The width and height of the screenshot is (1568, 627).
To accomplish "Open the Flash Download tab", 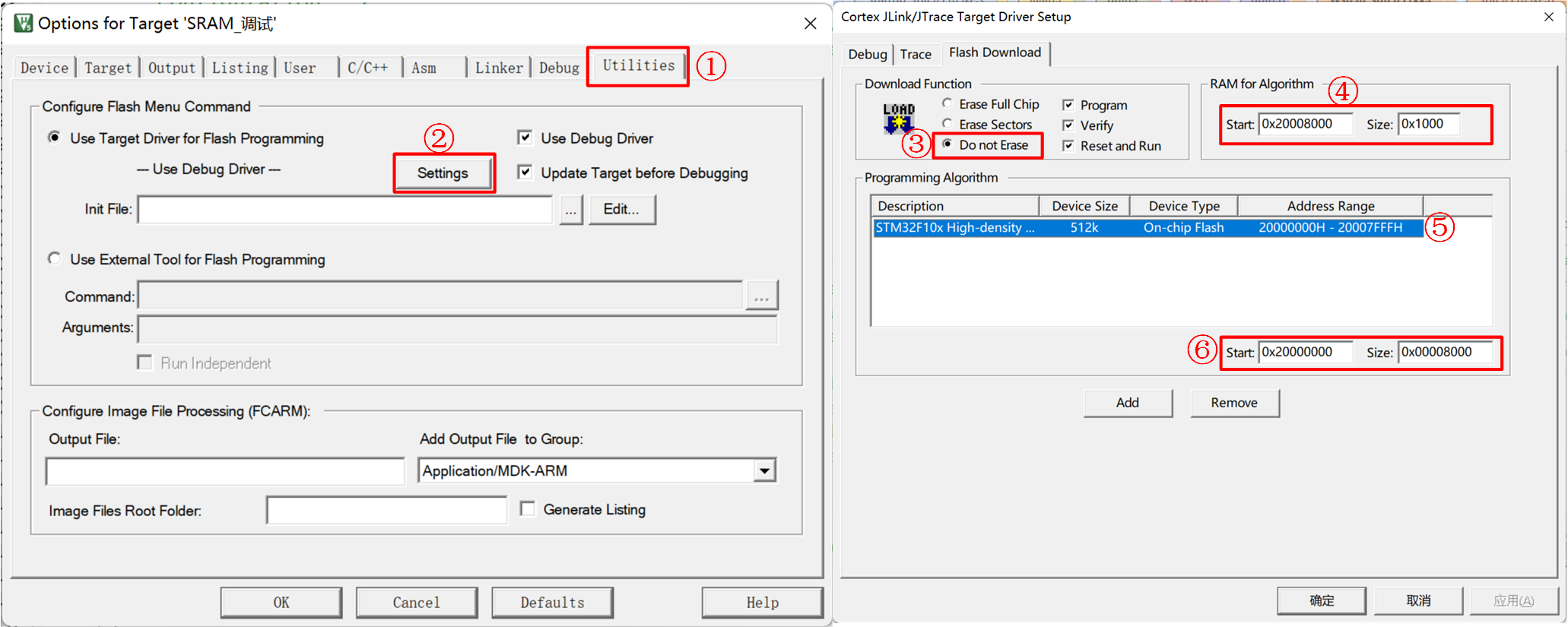I will [x=995, y=52].
